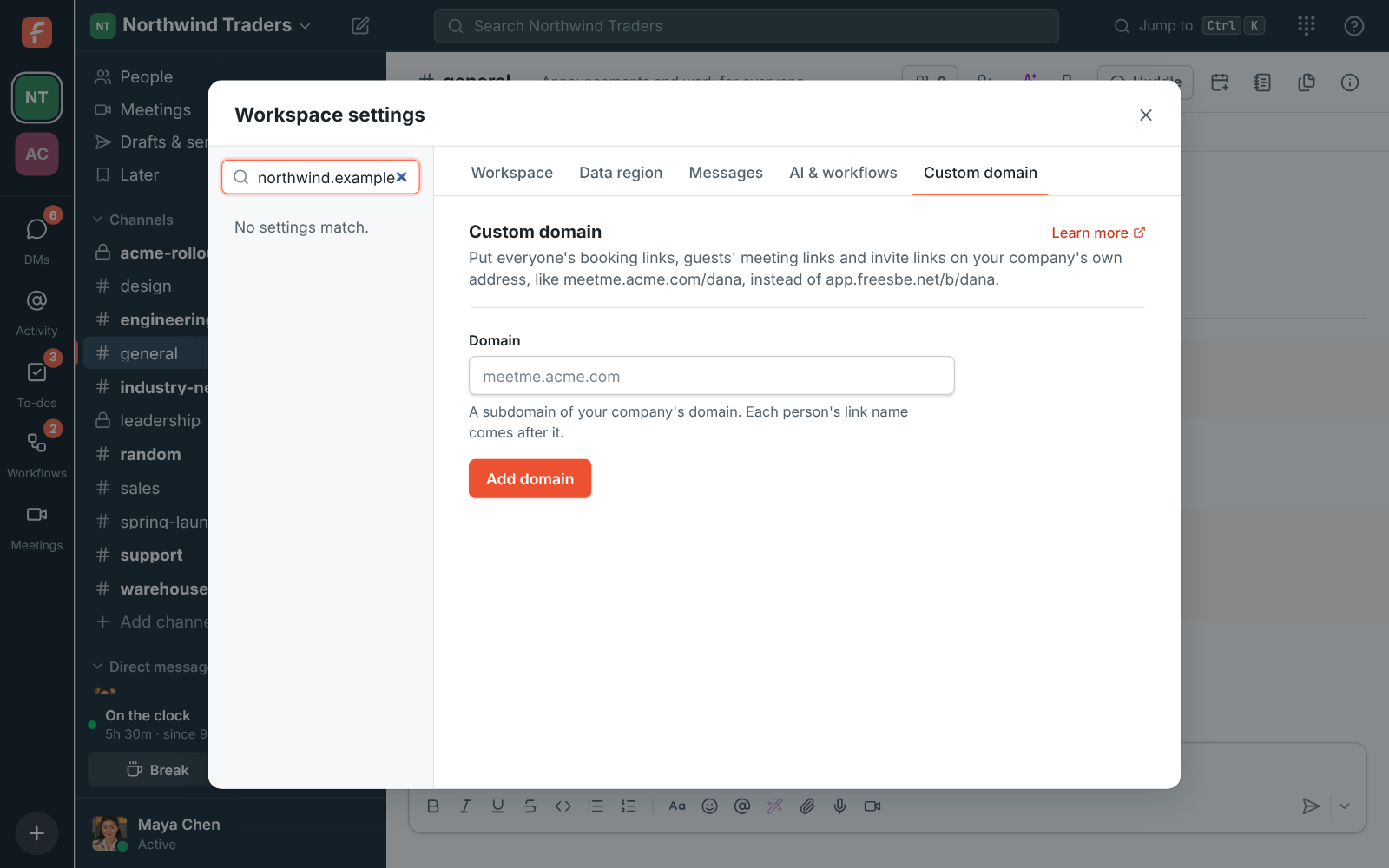Toggle italic formatting in composer
This screenshot has height=868, width=1389.
pos(465,806)
